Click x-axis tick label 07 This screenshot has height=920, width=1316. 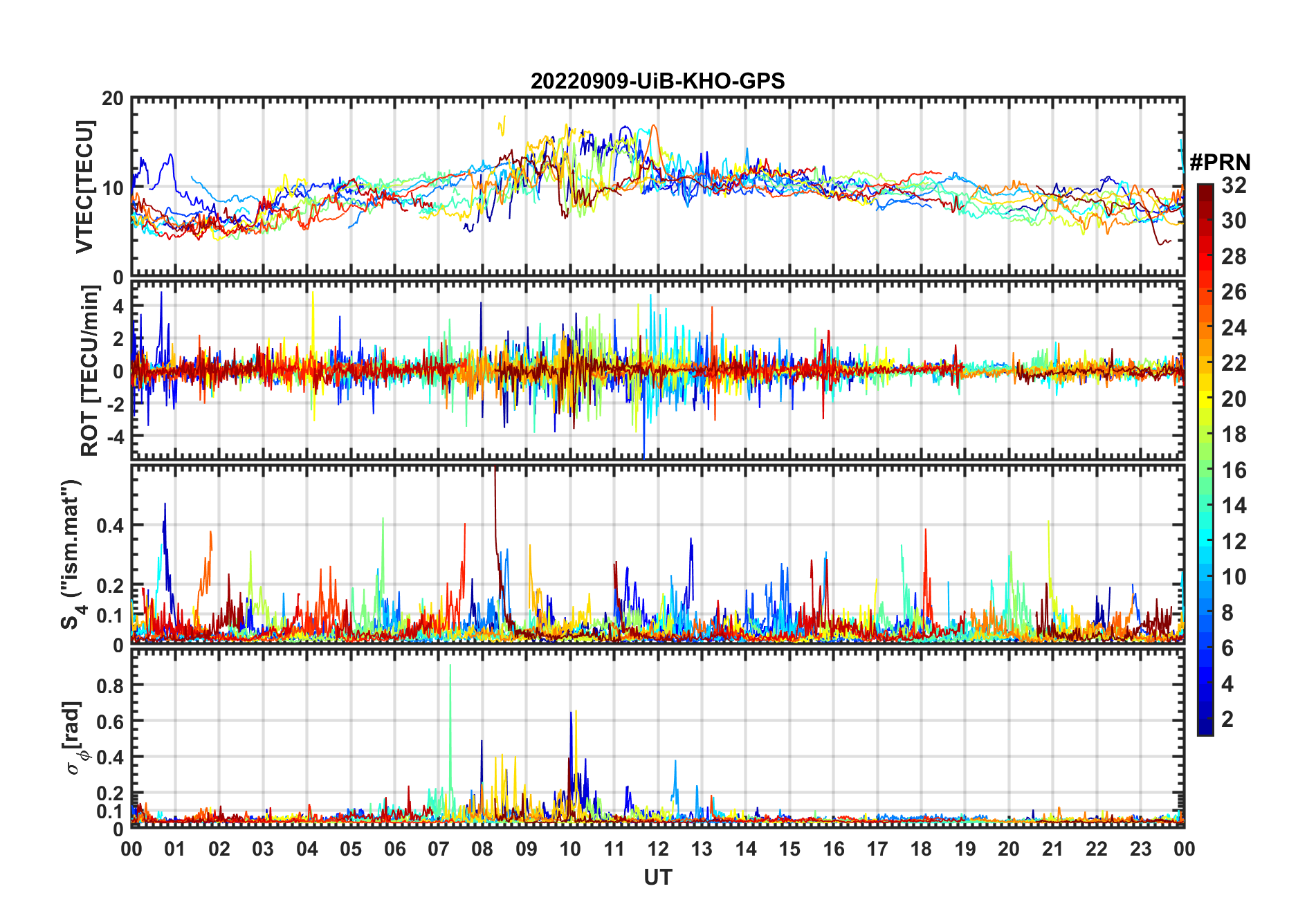(x=439, y=849)
